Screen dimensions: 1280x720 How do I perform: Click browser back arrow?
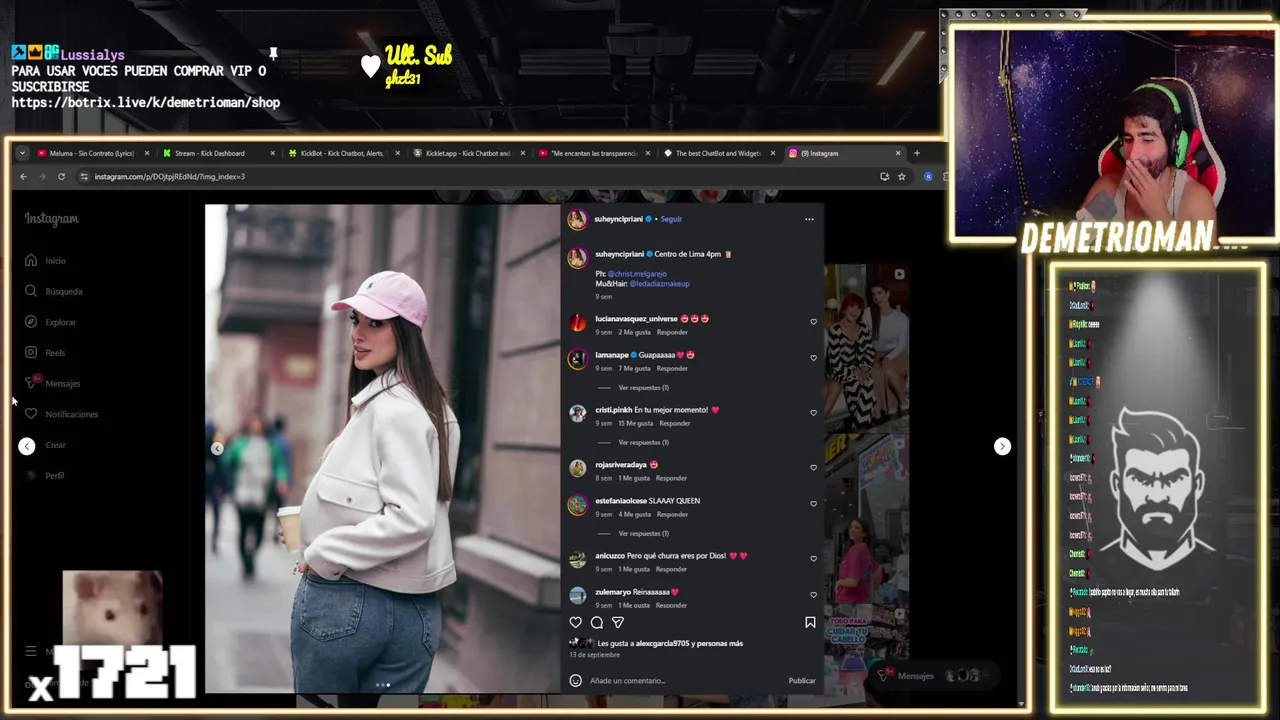click(x=24, y=176)
